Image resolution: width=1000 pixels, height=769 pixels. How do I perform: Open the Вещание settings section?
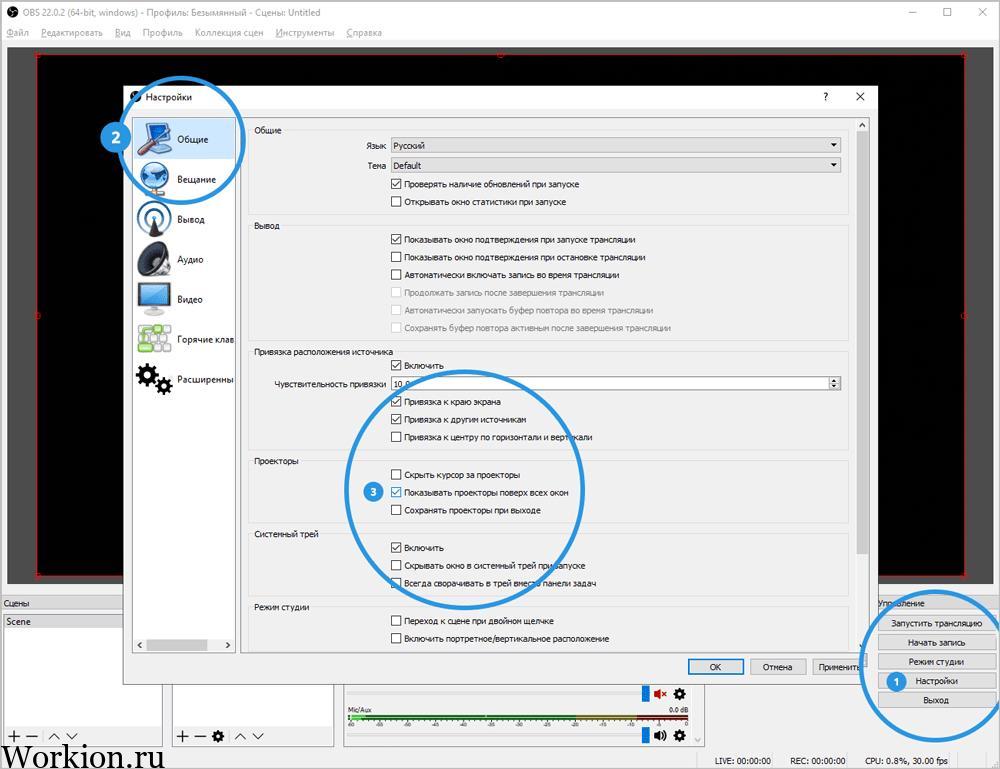tap(184, 179)
